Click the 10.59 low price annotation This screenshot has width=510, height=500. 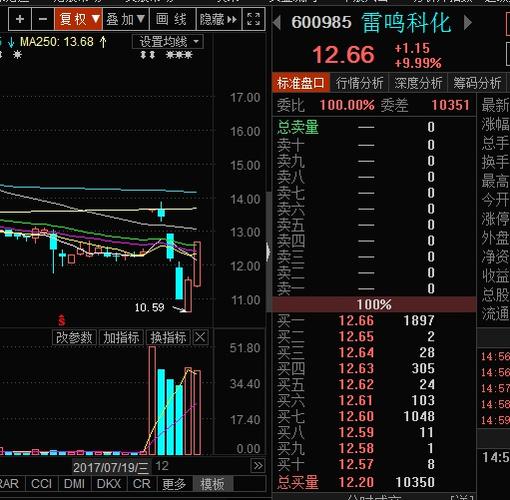(149, 307)
